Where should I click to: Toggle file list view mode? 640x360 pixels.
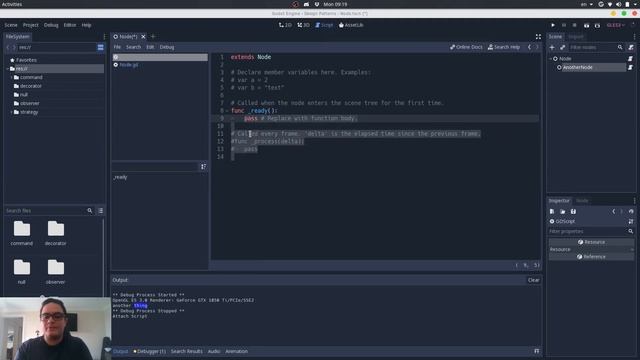pos(101,211)
